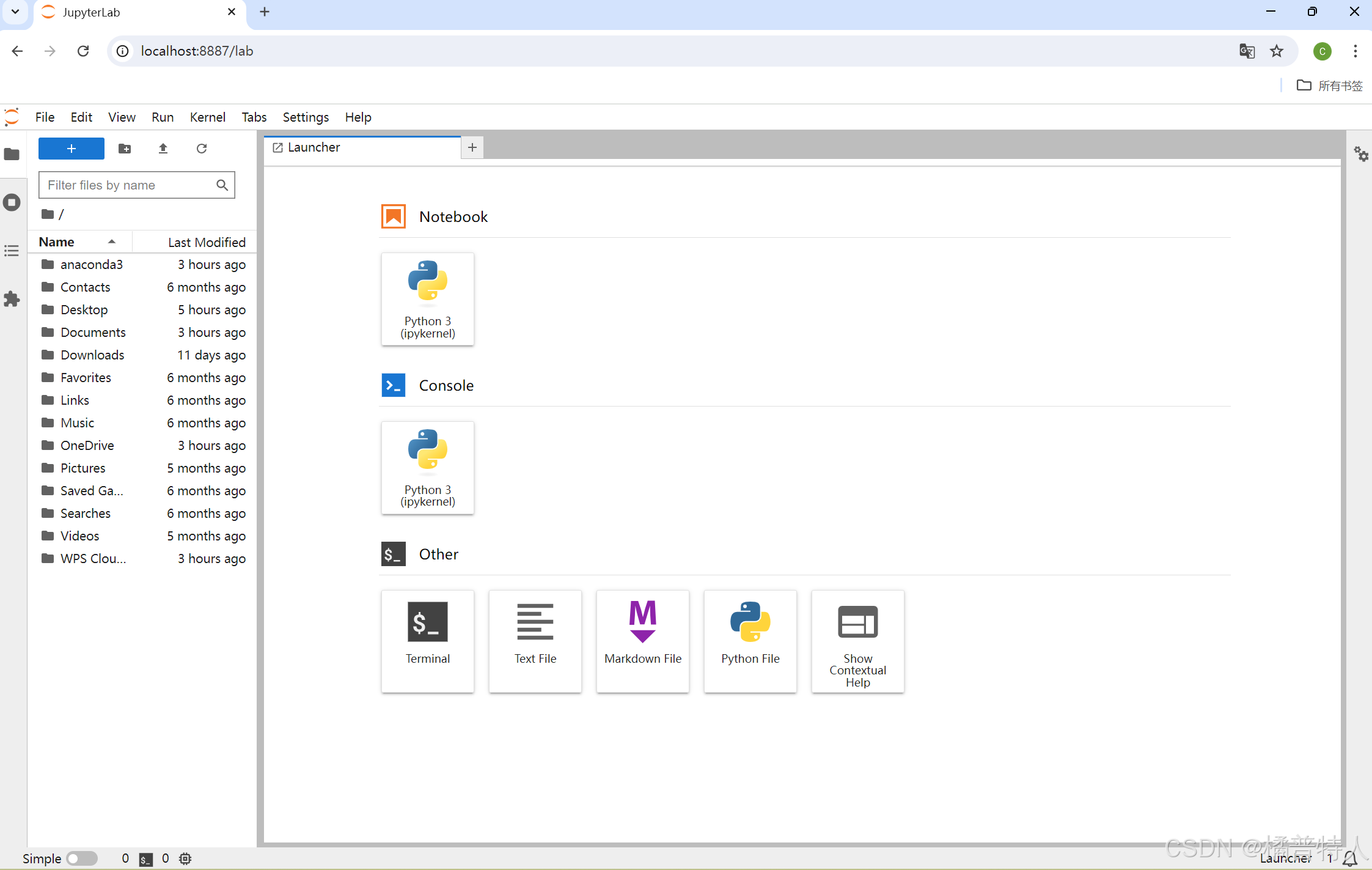The width and height of the screenshot is (1372, 870).
Task: Click the Upload Files icon
Action: click(x=163, y=149)
